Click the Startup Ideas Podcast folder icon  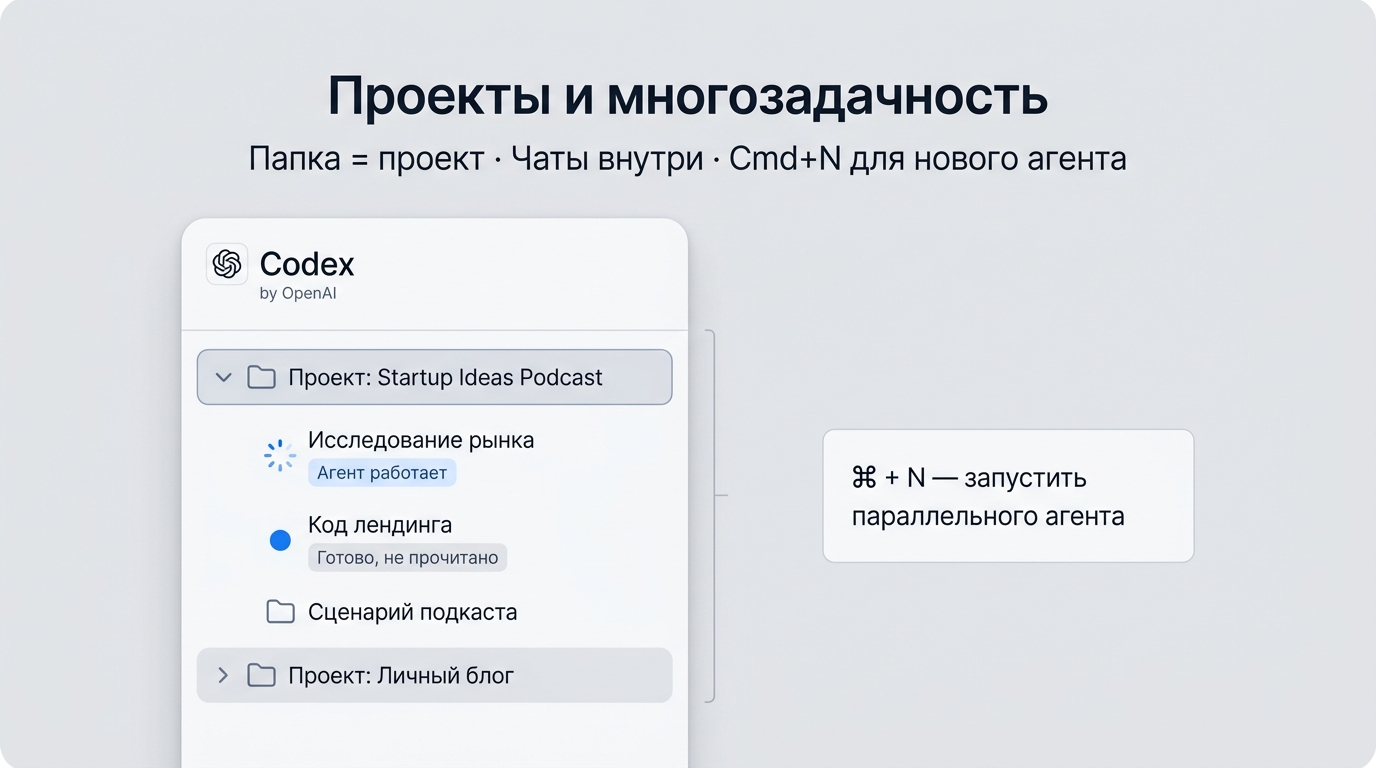(x=261, y=377)
